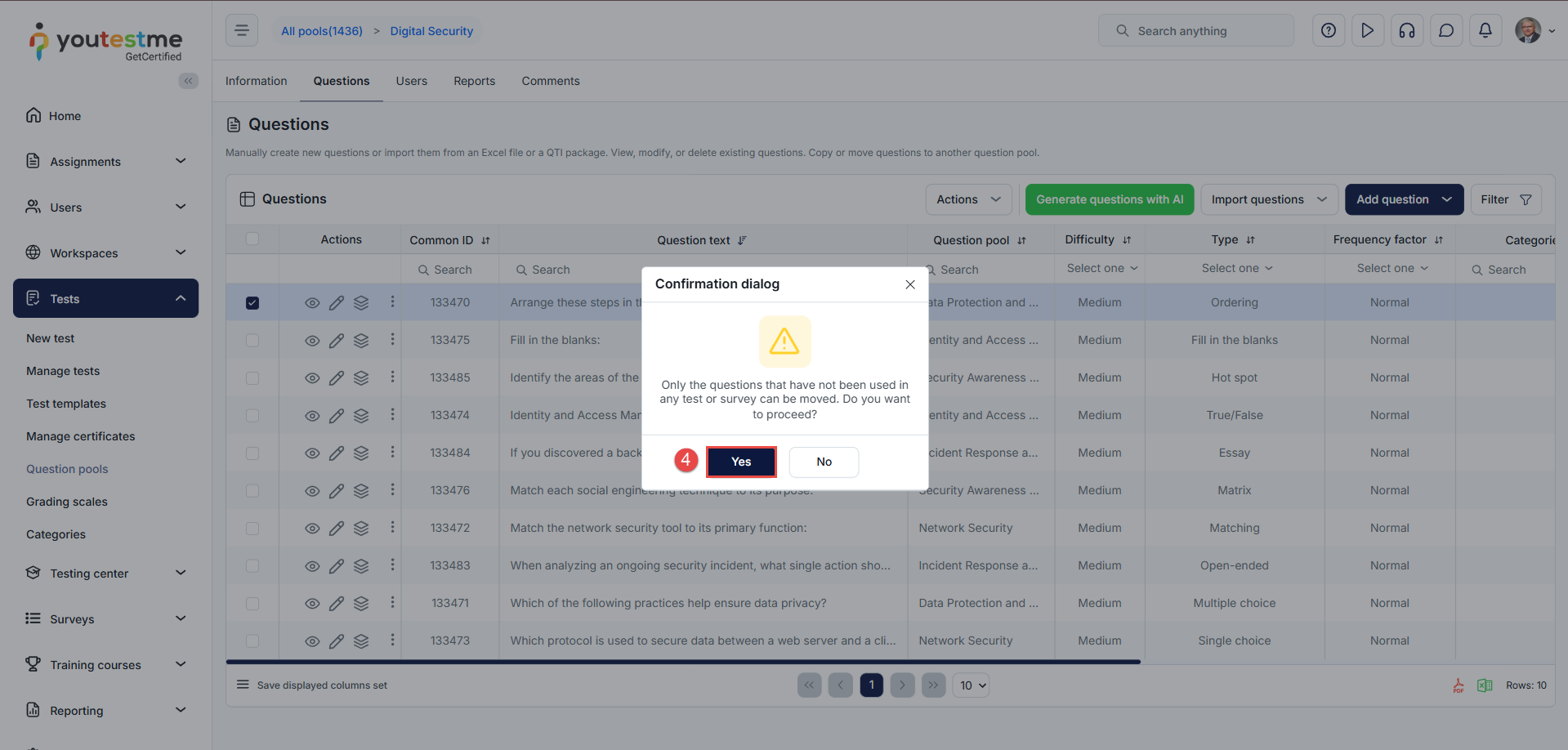Viewport: 1568px width, 750px height.
Task: Open three-dot menu for question 133476
Action: (392, 489)
